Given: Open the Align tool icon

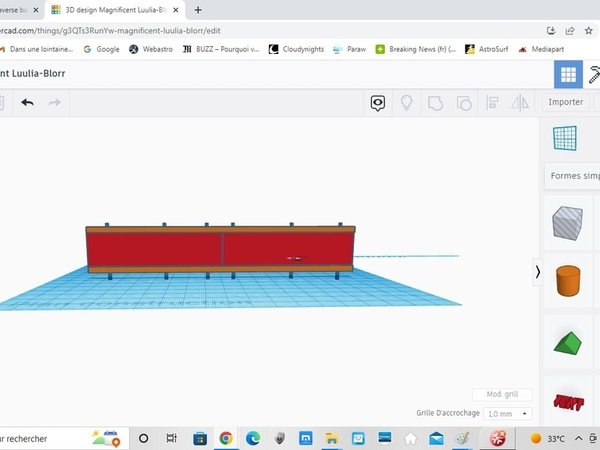Looking at the screenshot, I should [x=492, y=102].
